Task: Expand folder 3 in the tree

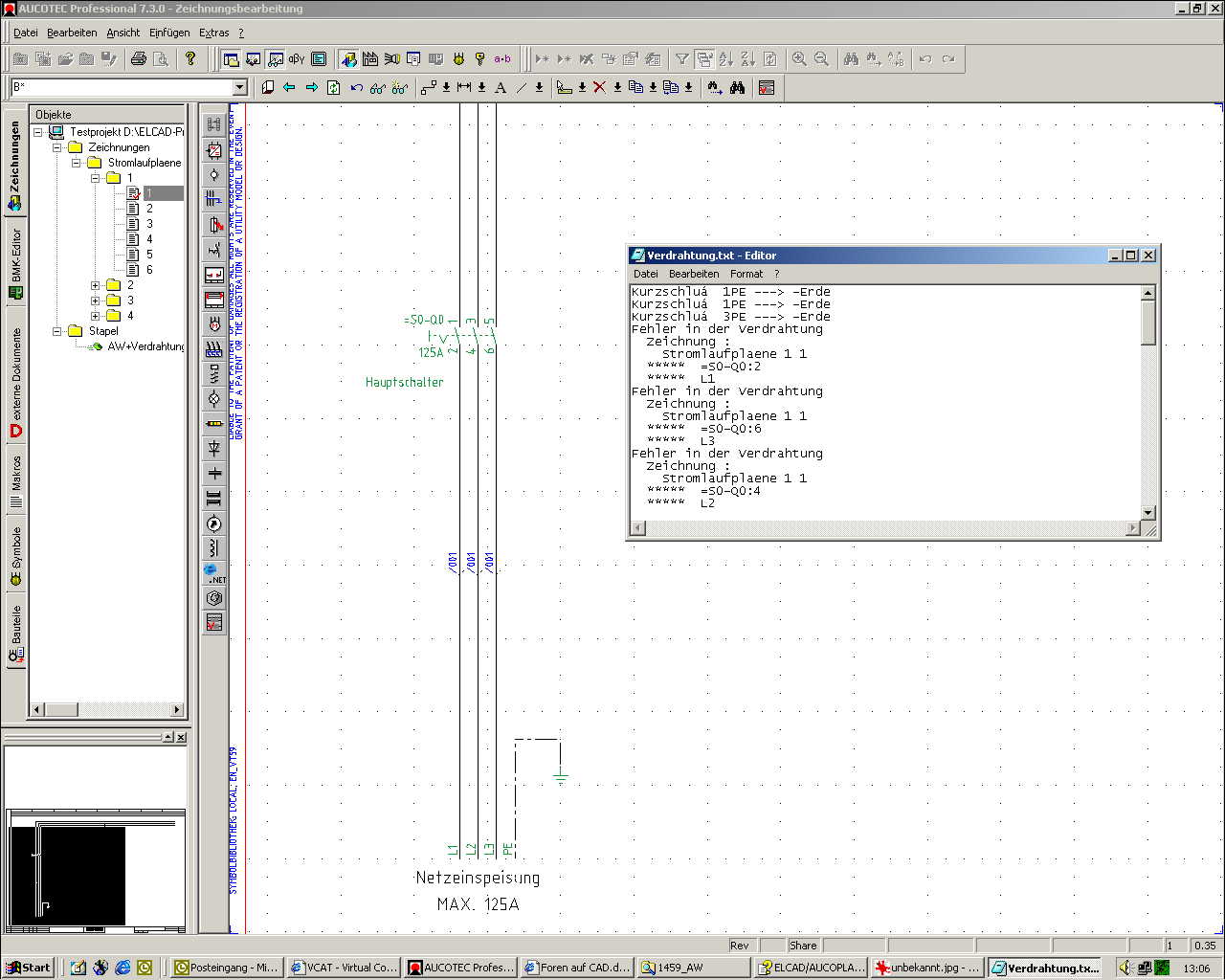Action: (96, 301)
